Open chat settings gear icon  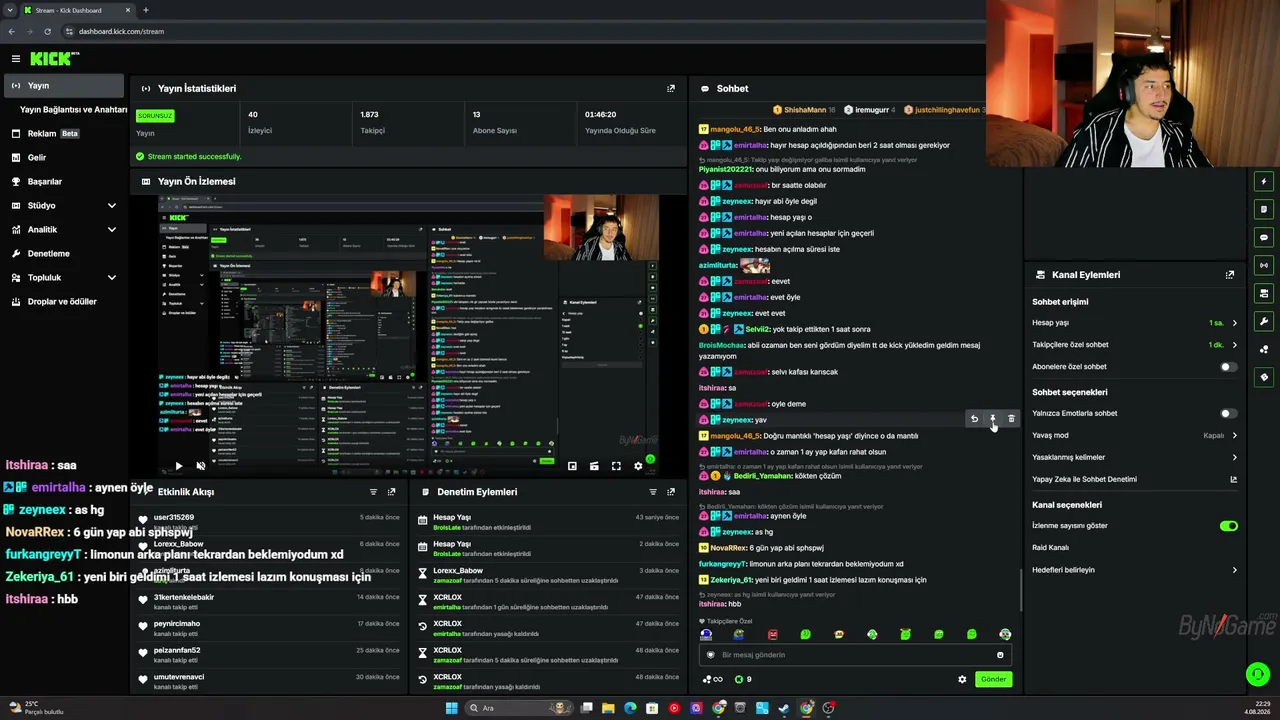962,679
